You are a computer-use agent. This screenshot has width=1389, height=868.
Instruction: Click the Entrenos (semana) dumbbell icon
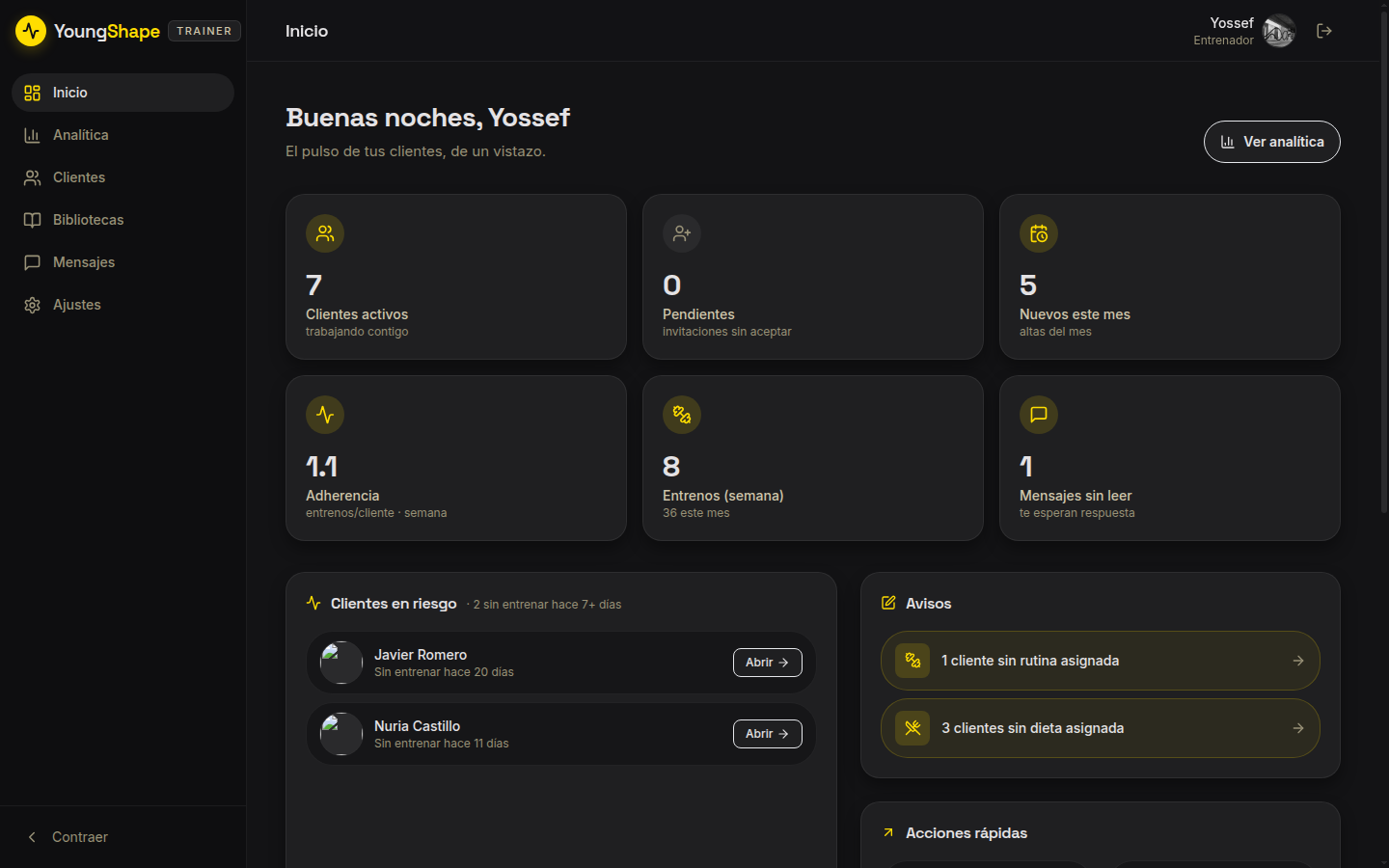pos(682,415)
